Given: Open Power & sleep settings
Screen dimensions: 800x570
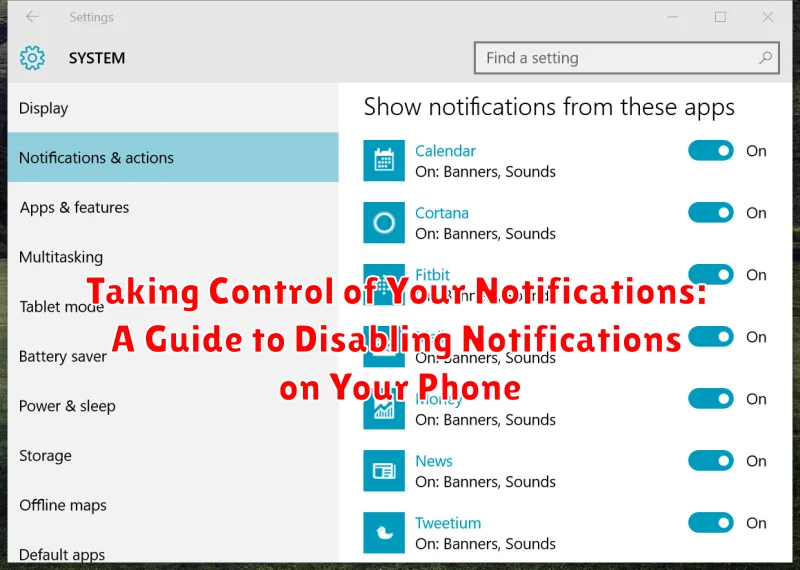Looking at the screenshot, I should point(173,406).
